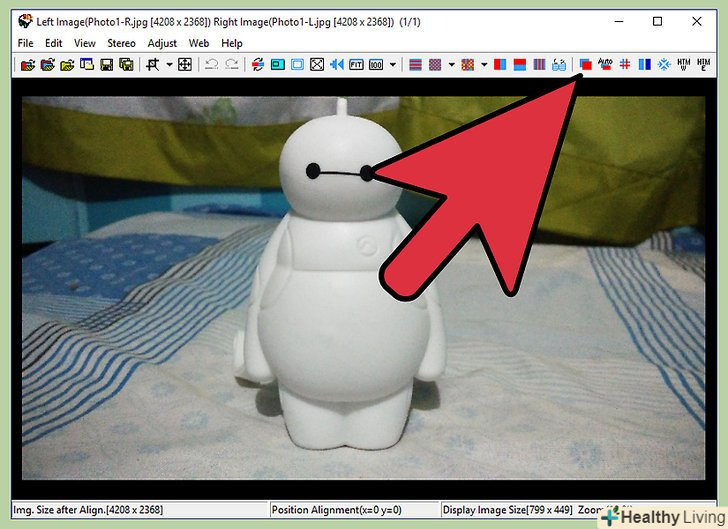Click 'Img. Size after Align.[4208 x 2368]' status text
Screen dimensions: 728x529
point(88,510)
